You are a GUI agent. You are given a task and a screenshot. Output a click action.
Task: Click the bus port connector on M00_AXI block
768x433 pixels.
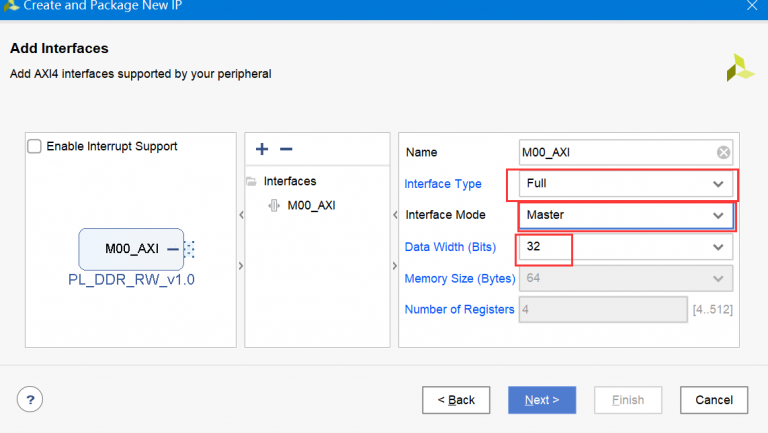(189, 248)
